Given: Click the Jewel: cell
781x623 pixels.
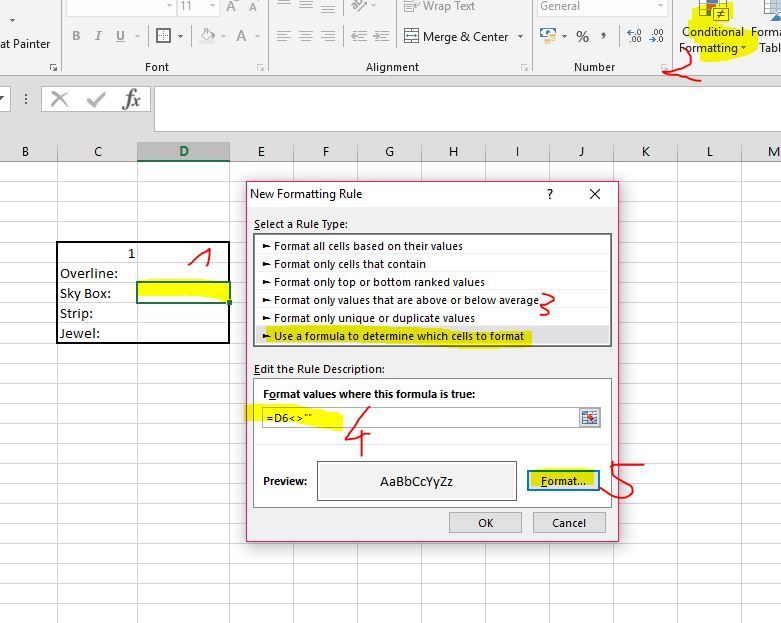Looking at the screenshot, I should (x=97, y=333).
